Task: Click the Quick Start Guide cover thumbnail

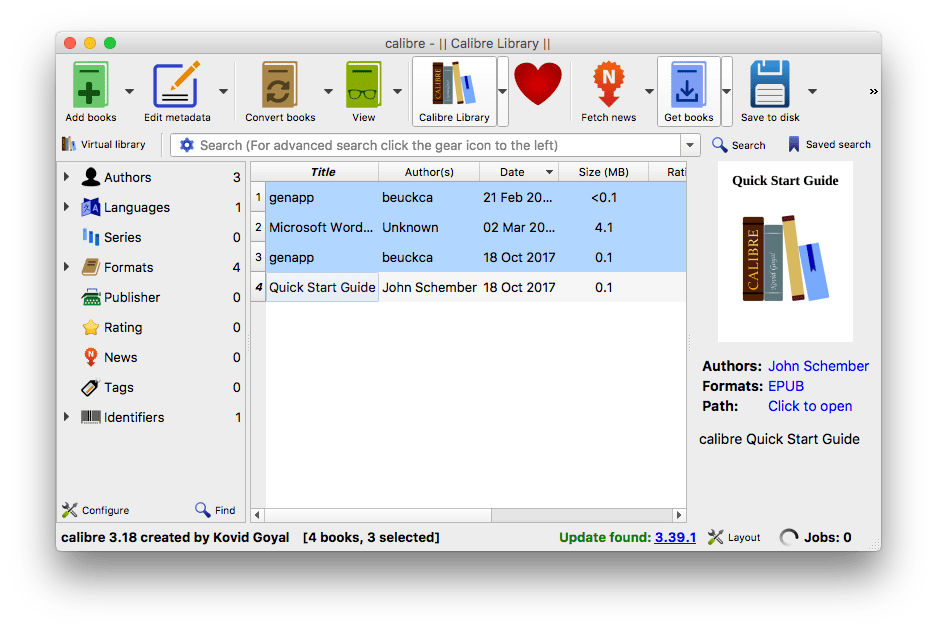Action: 785,252
